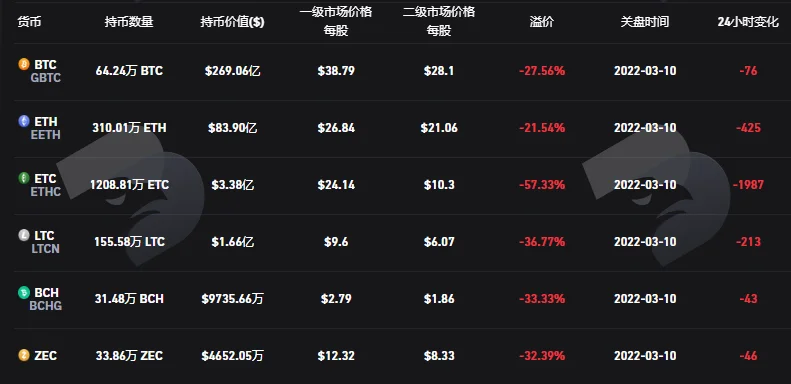791x384 pixels.
Task: Open the GBTC ticker link
Action: coord(45,78)
